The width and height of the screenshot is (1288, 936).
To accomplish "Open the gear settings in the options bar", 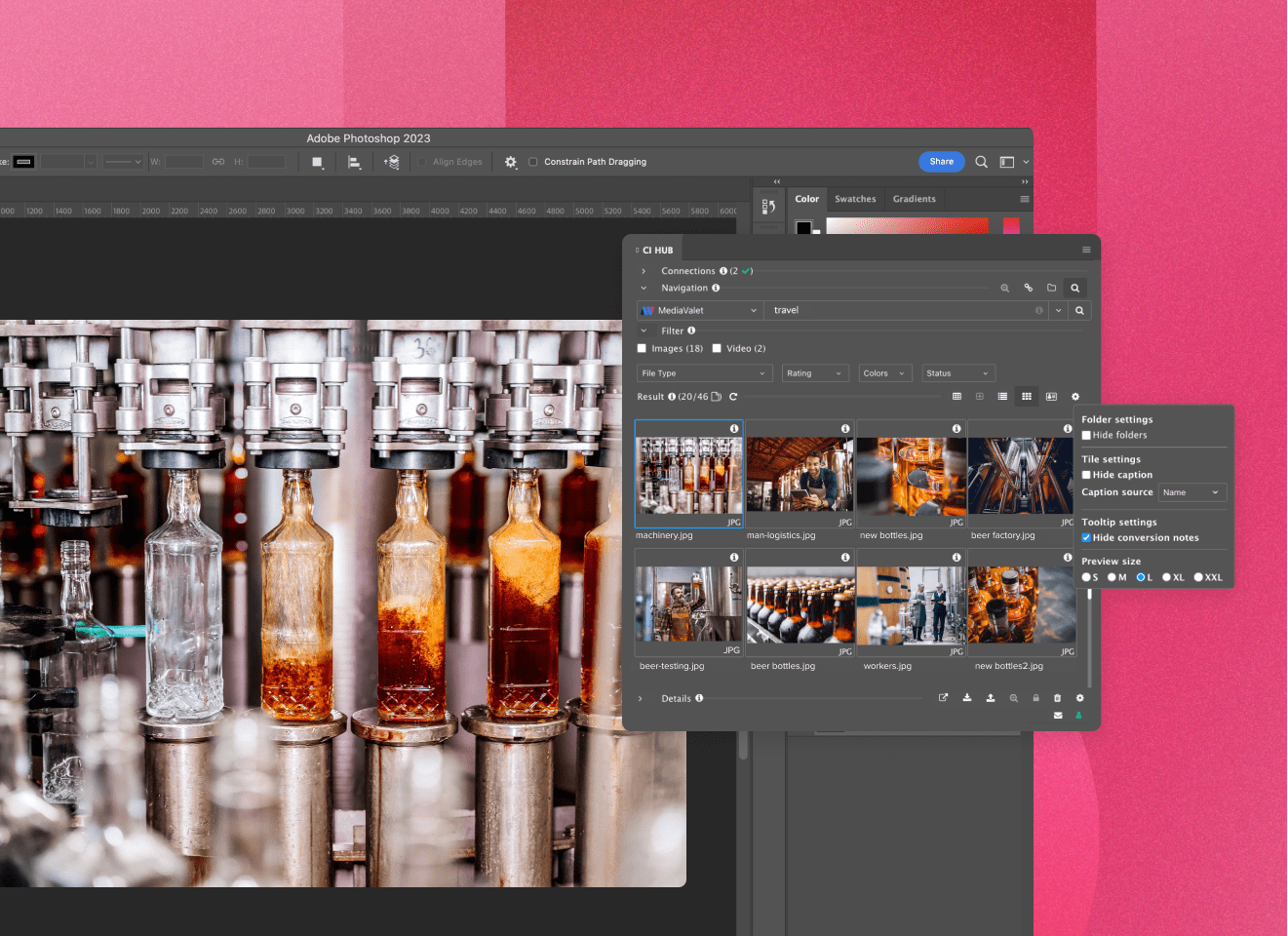I will click(511, 162).
